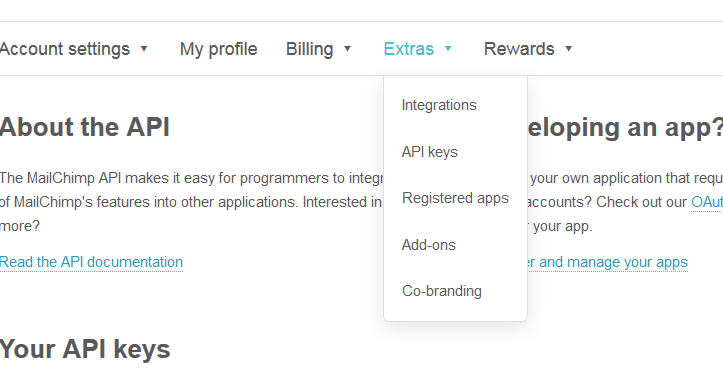
Task: Select the Rewards menu label
Action: 519,49
